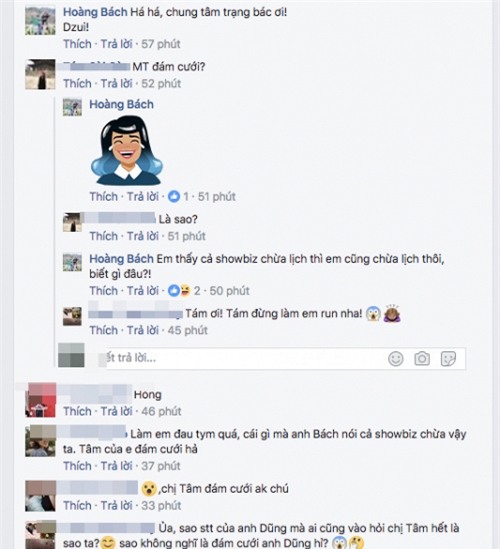This screenshot has width=500, height=549.
Task: Open Hoàng Bách profile from top comment
Action: click(95, 12)
